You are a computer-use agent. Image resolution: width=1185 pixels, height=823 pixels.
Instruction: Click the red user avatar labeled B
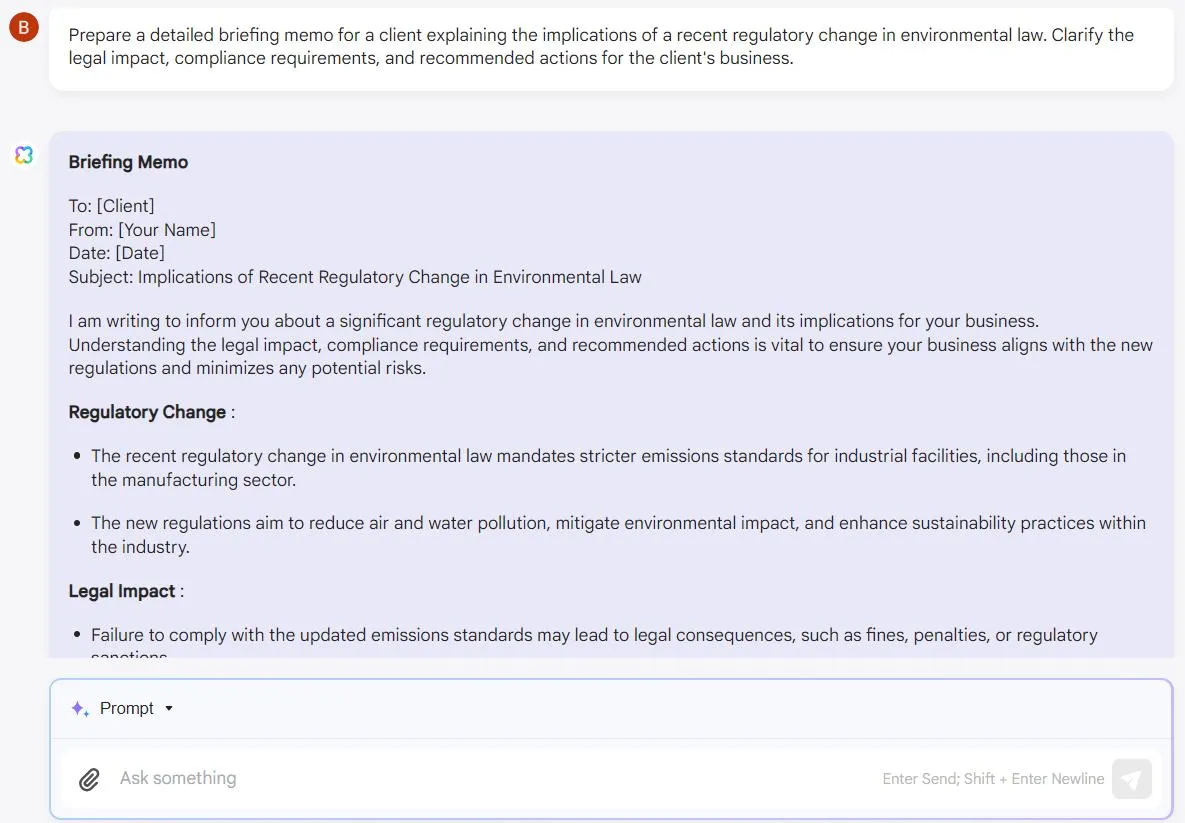click(23, 27)
